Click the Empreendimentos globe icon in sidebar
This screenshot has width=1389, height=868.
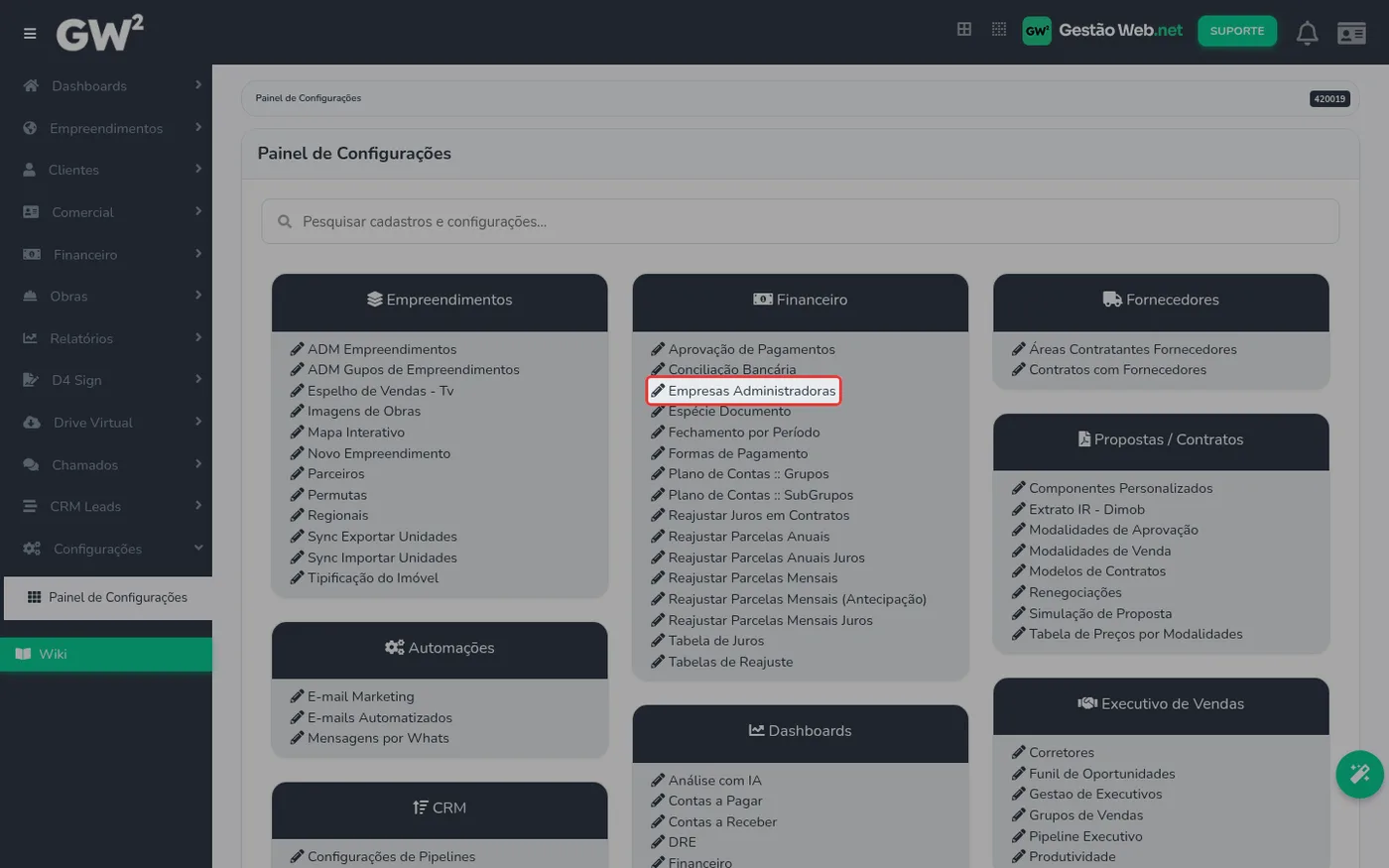[x=30, y=128]
